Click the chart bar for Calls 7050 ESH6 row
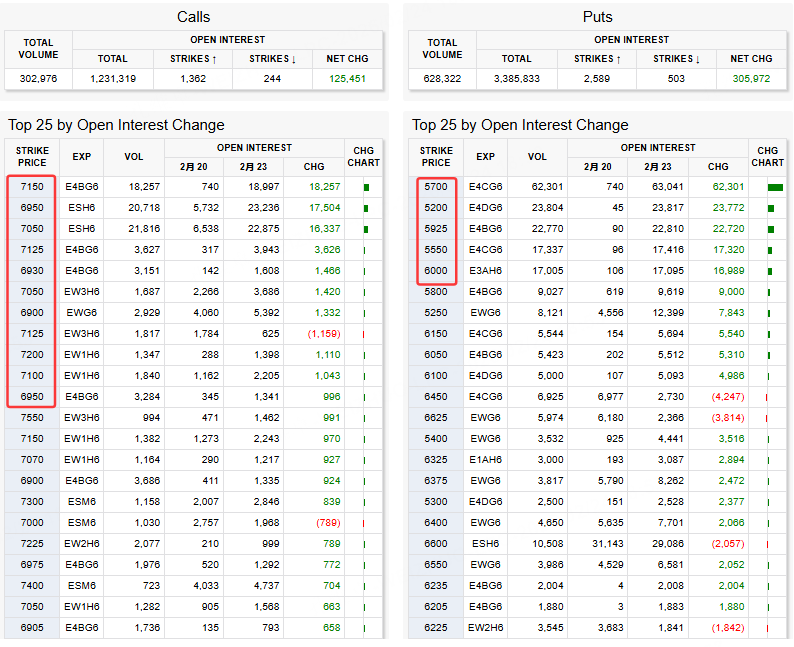 (x=366, y=229)
